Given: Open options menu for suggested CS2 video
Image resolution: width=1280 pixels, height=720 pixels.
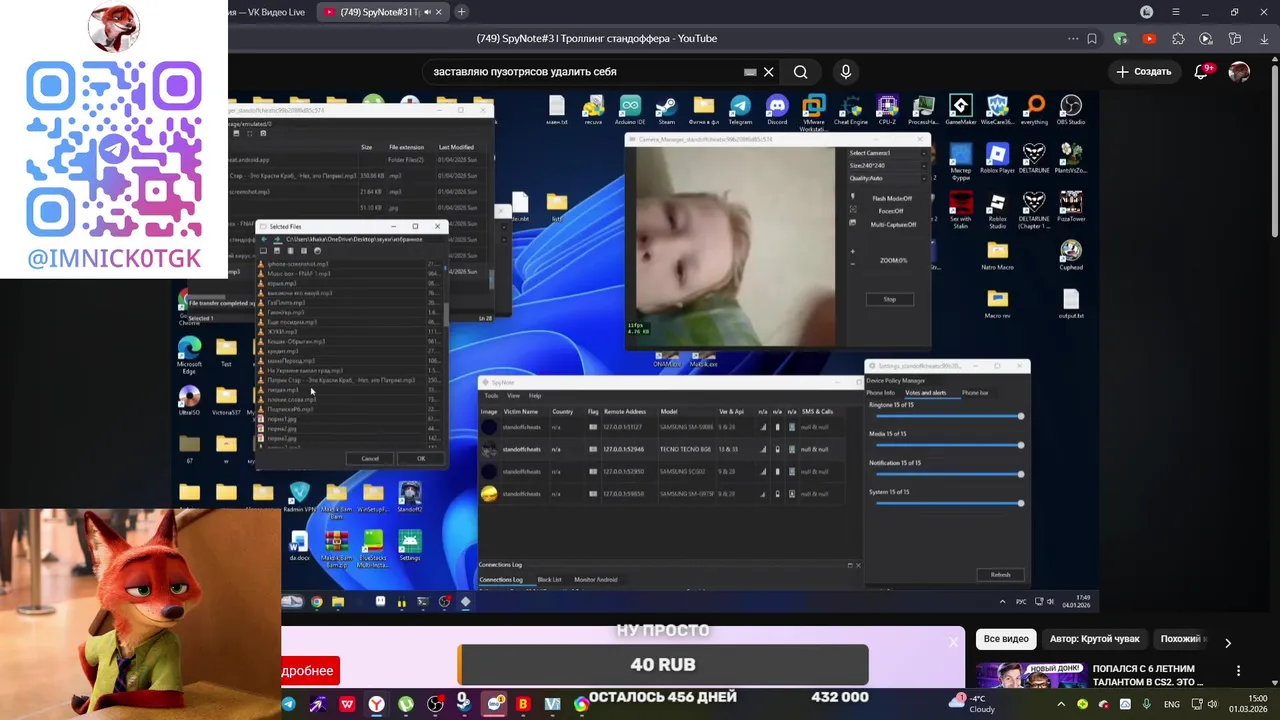Looking at the screenshot, I should (1238, 671).
